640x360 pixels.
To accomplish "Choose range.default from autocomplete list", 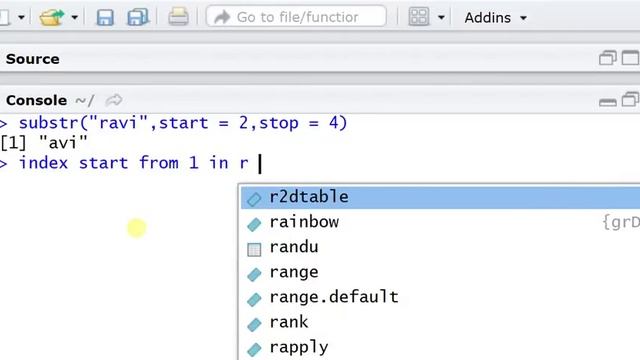I will pyautogui.click(x=440, y=297).
